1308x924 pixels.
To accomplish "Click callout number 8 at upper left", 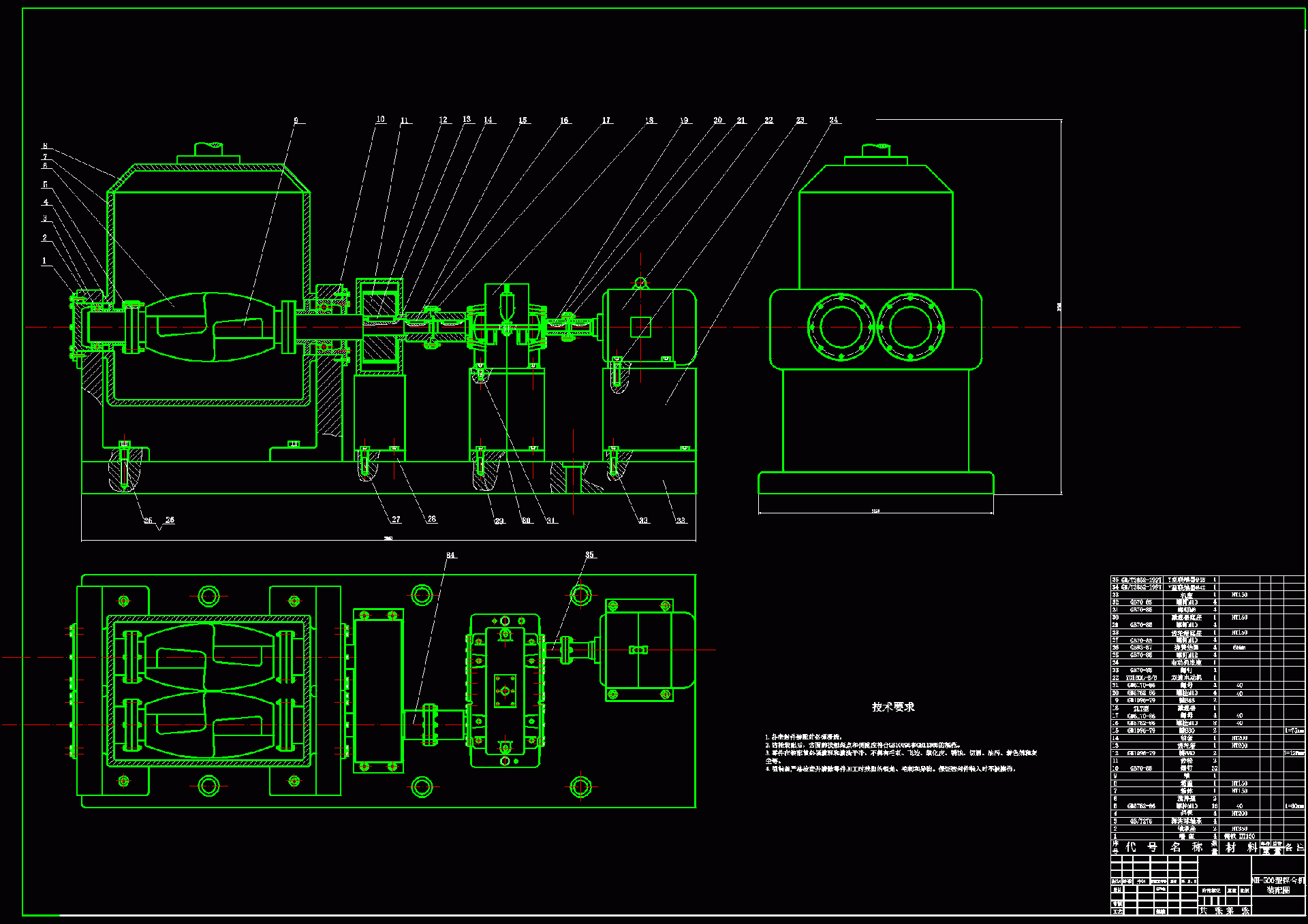I will (45, 146).
